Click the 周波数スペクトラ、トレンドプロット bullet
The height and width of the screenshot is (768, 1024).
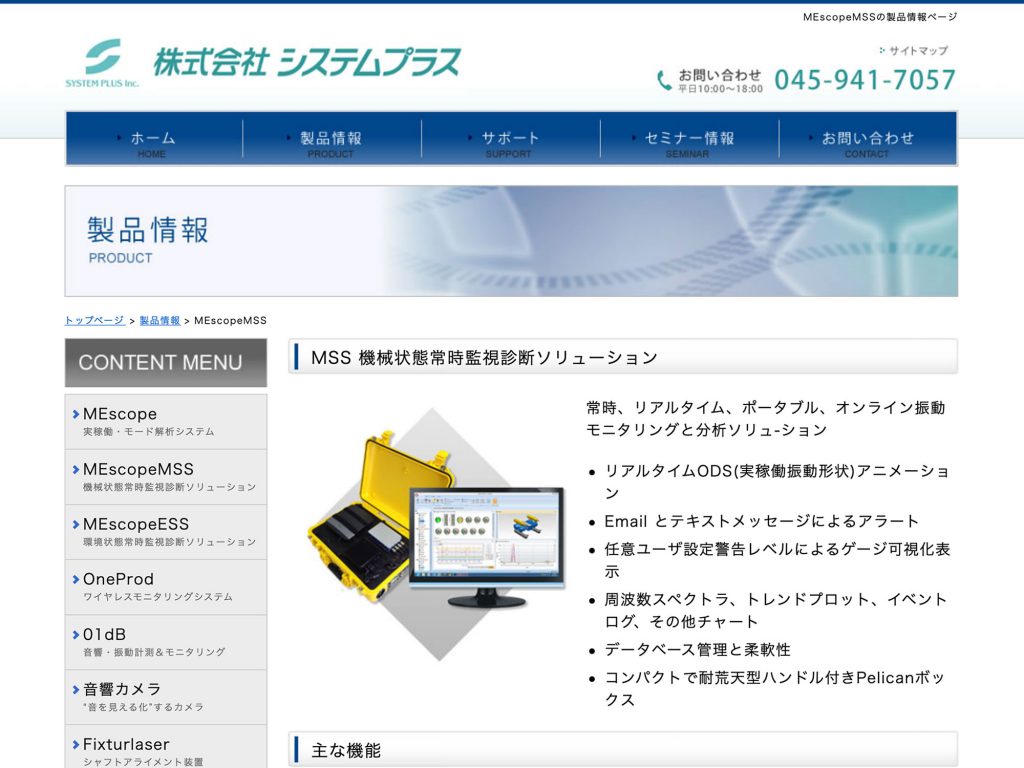[x=776, y=610]
